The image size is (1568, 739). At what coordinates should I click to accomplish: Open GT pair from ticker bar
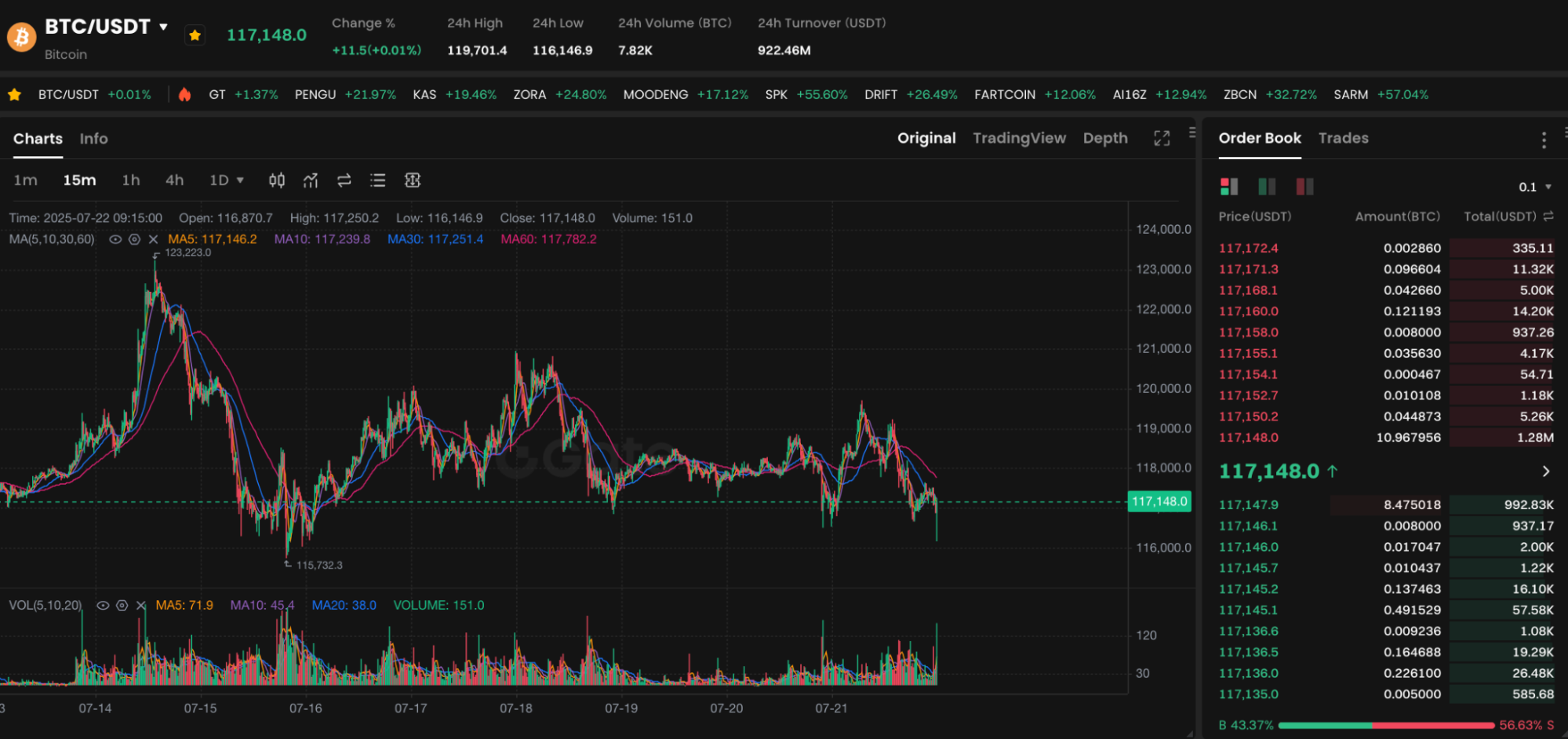(243, 95)
